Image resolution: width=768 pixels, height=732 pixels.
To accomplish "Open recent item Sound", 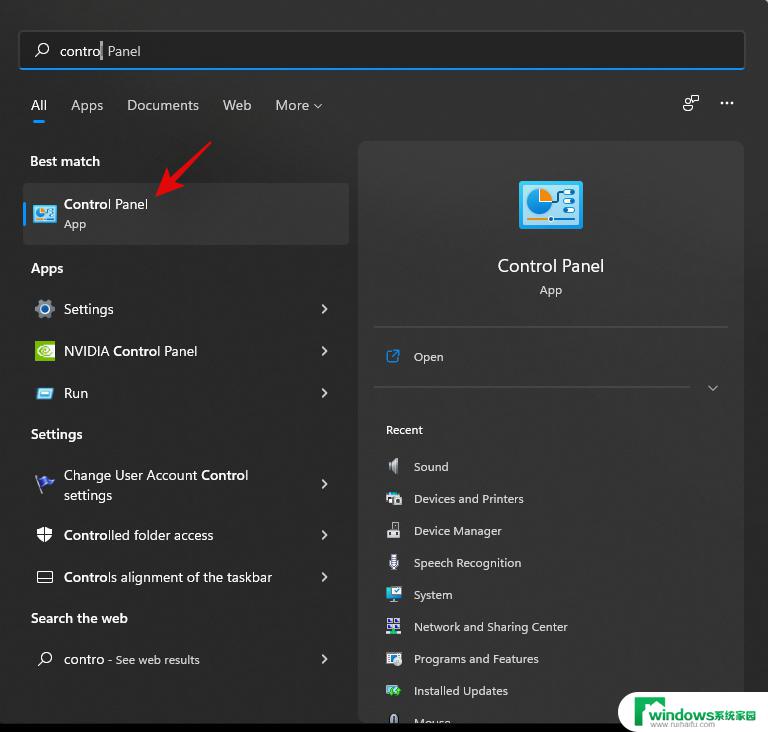I will (431, 466).
